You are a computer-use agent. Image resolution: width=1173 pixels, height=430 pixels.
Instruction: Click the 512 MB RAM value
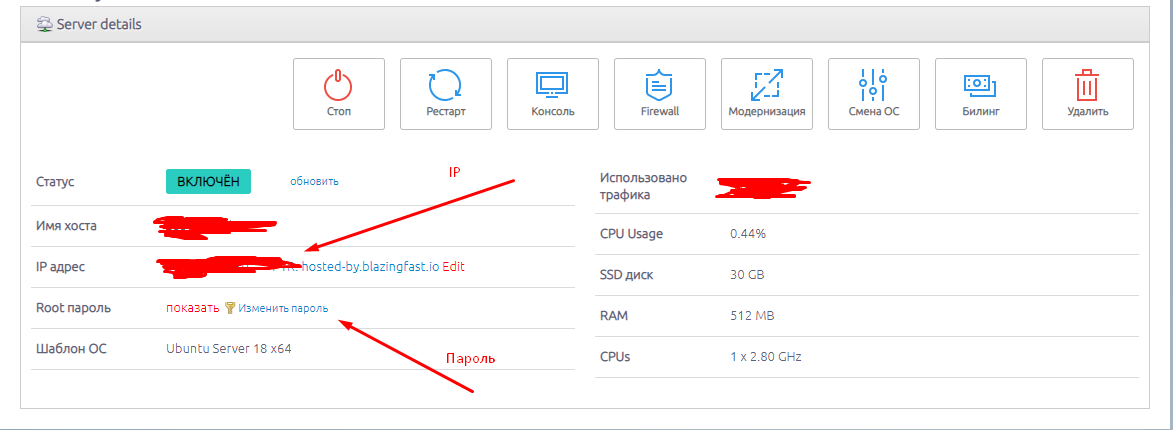[752, 316]
